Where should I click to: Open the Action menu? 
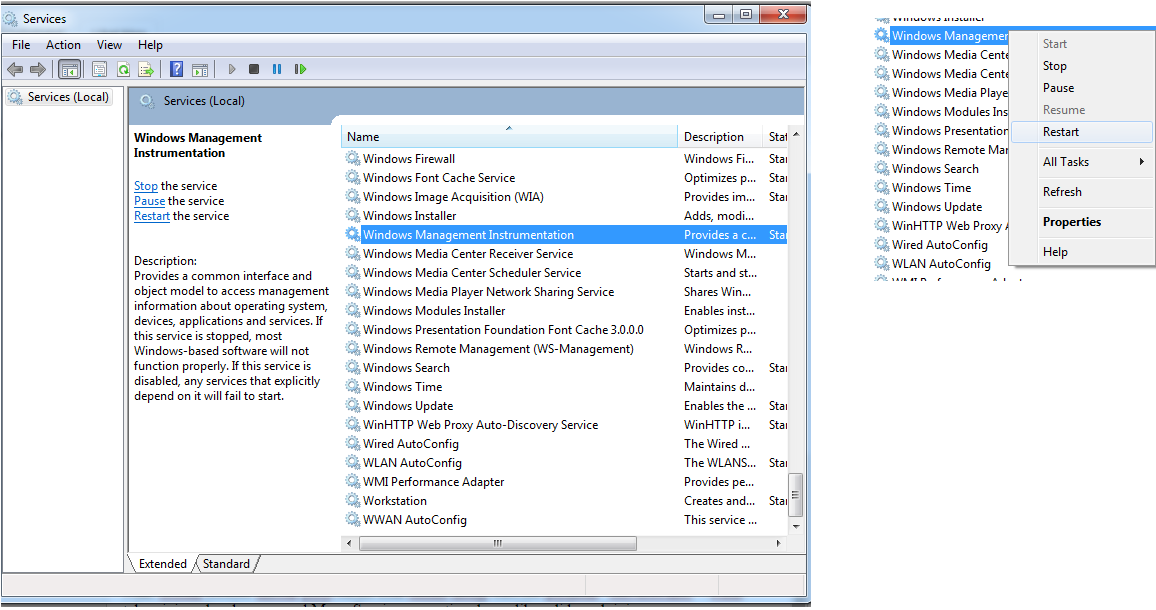[x=63, y=44]
